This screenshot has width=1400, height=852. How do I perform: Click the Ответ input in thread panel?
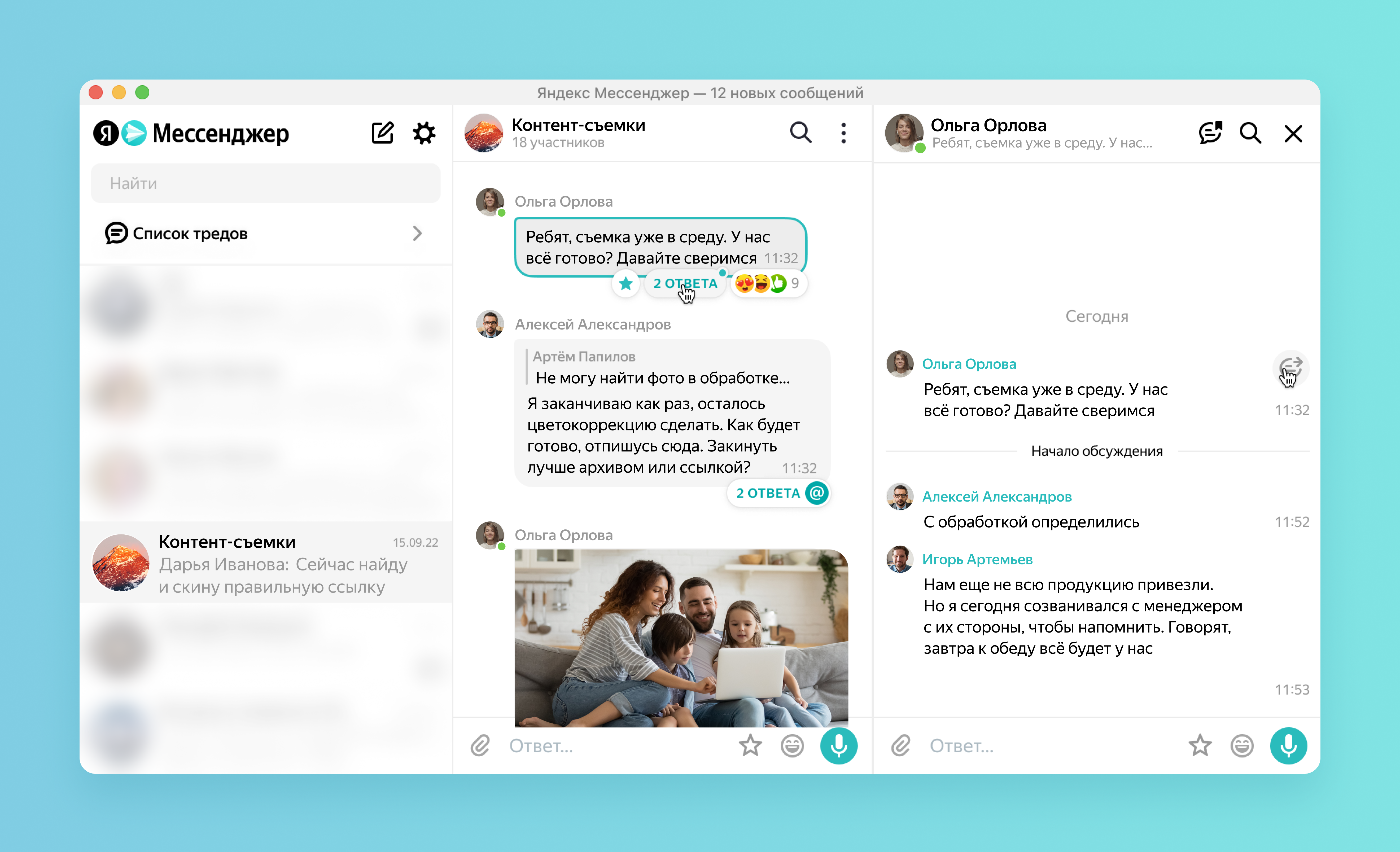point(1051,746)
